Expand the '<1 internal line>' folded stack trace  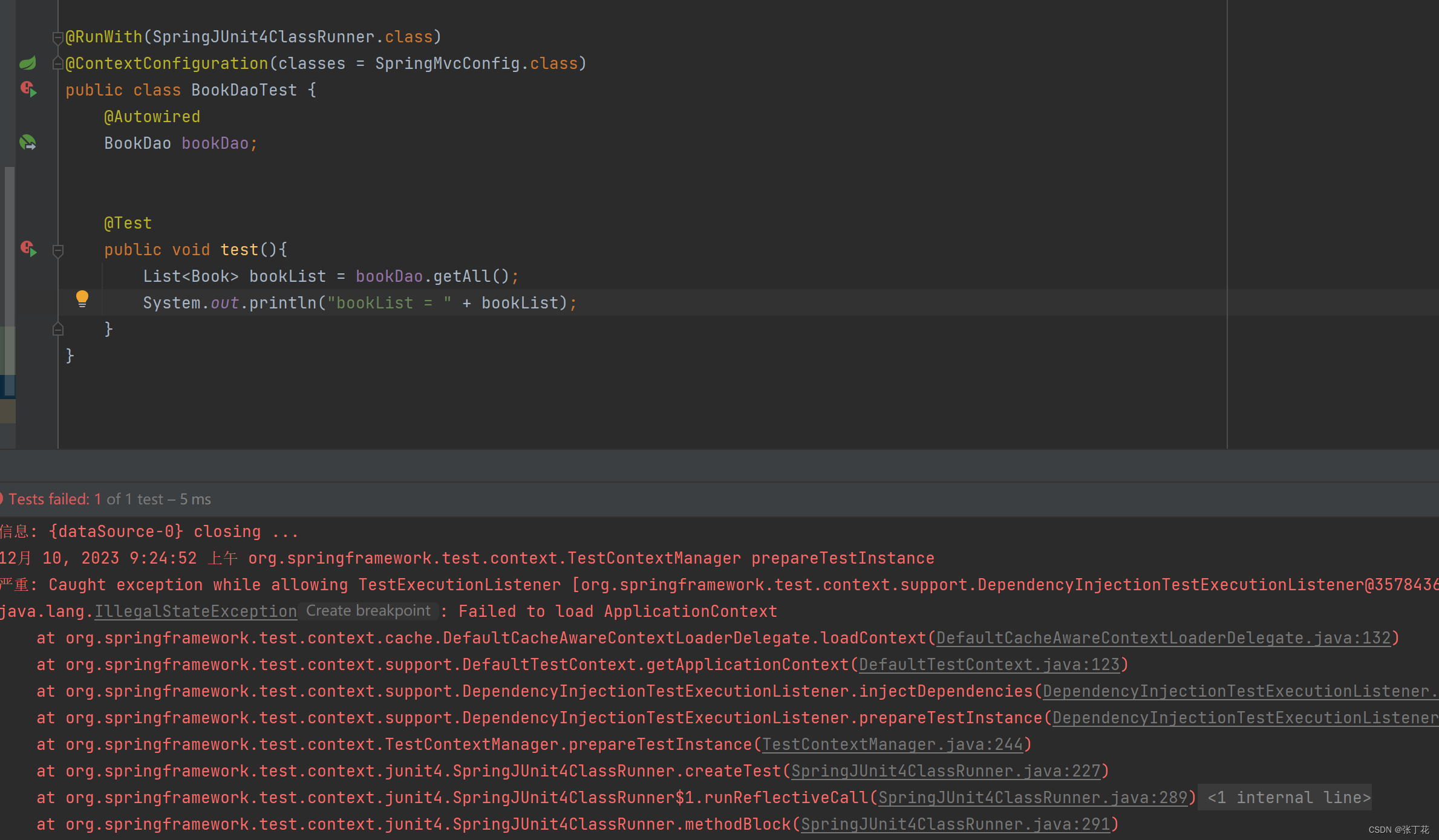[1288, 797]
